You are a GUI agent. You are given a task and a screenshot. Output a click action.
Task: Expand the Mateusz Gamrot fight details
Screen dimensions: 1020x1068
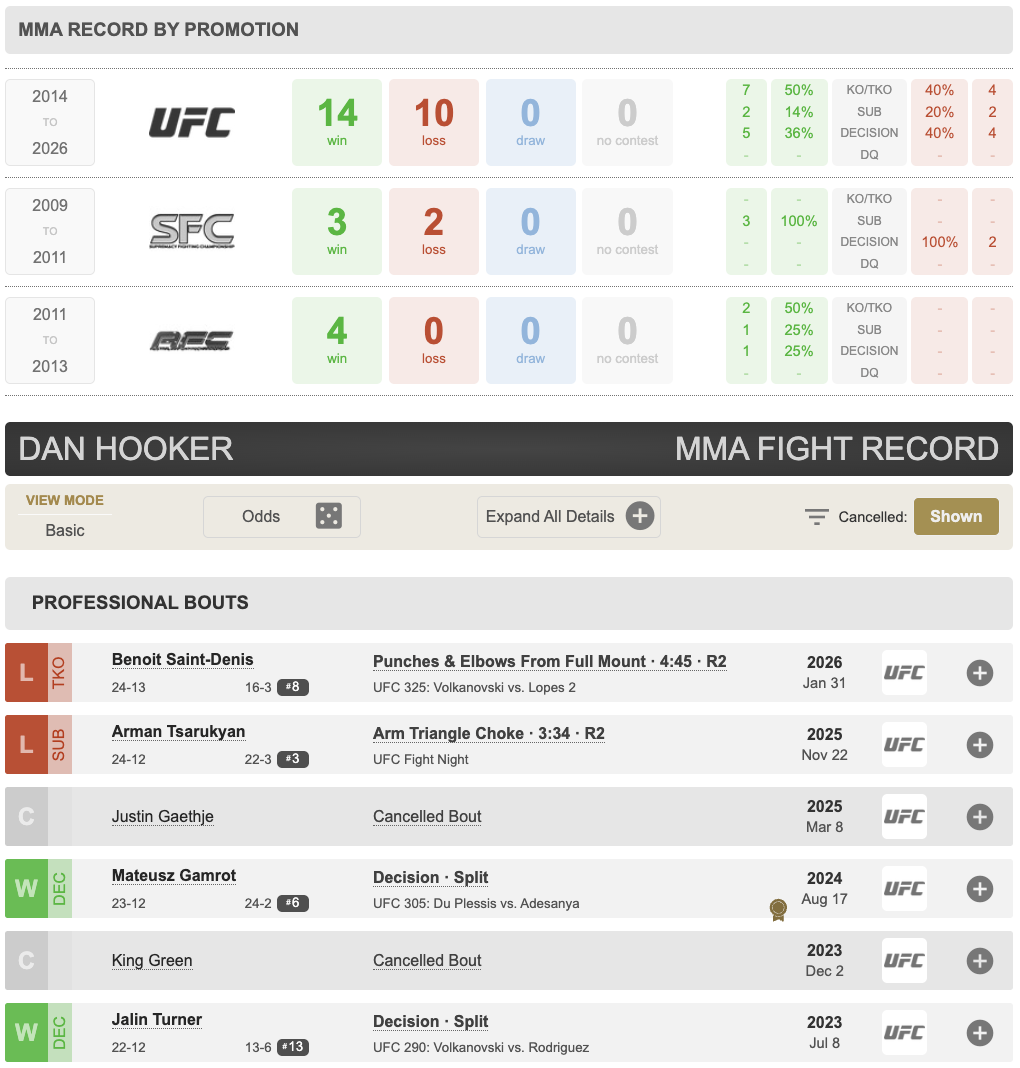[x=979, y=889]
